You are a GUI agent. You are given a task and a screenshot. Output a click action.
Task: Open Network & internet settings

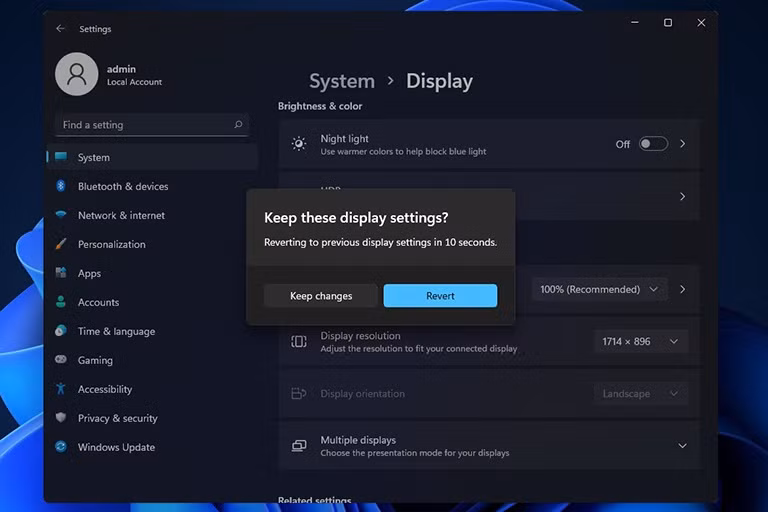point(152,215)
